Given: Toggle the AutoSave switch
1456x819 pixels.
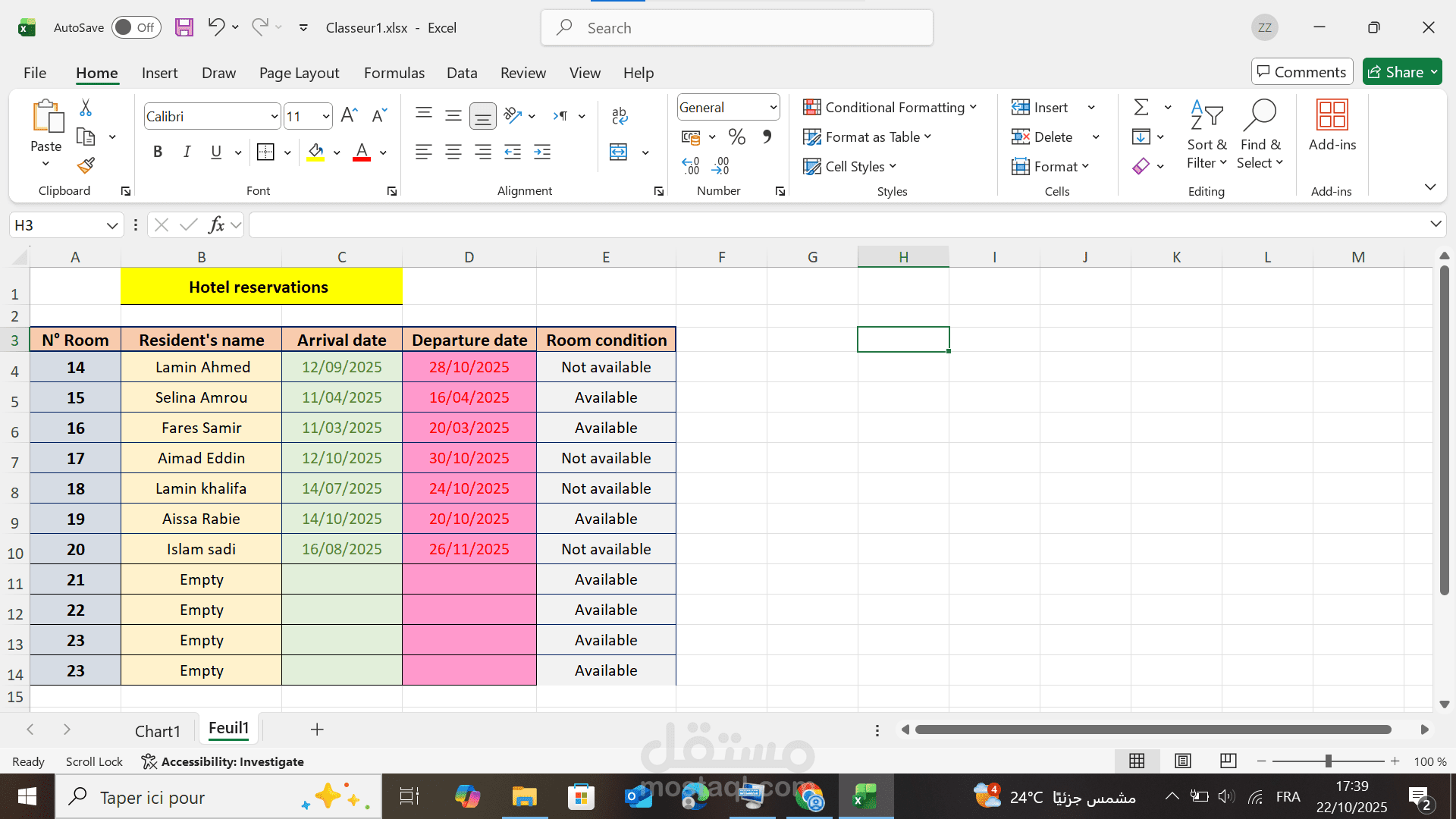Looking at the screenshot, I should (136, 27).
